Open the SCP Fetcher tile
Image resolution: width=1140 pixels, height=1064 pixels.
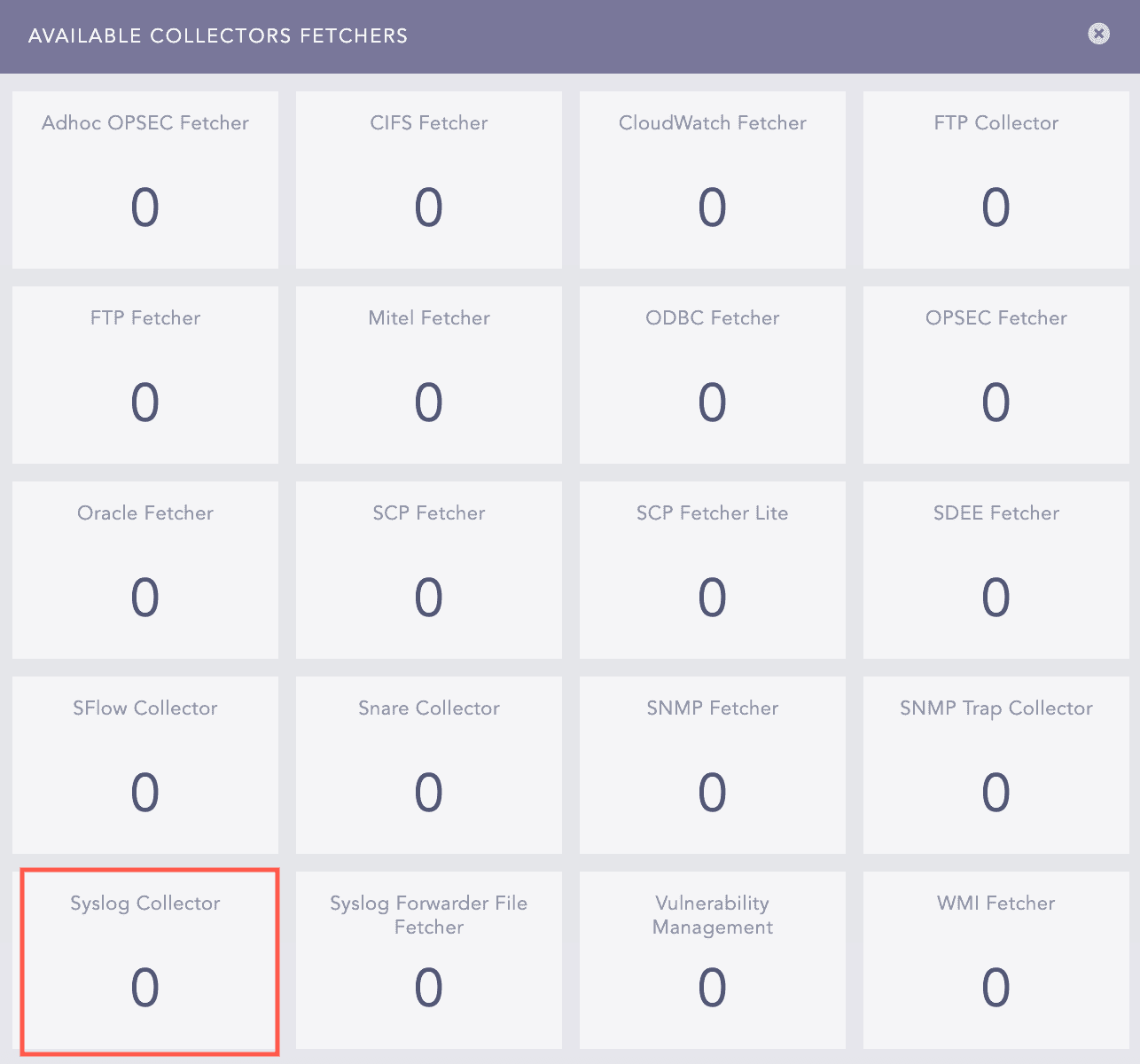(428, 569)
